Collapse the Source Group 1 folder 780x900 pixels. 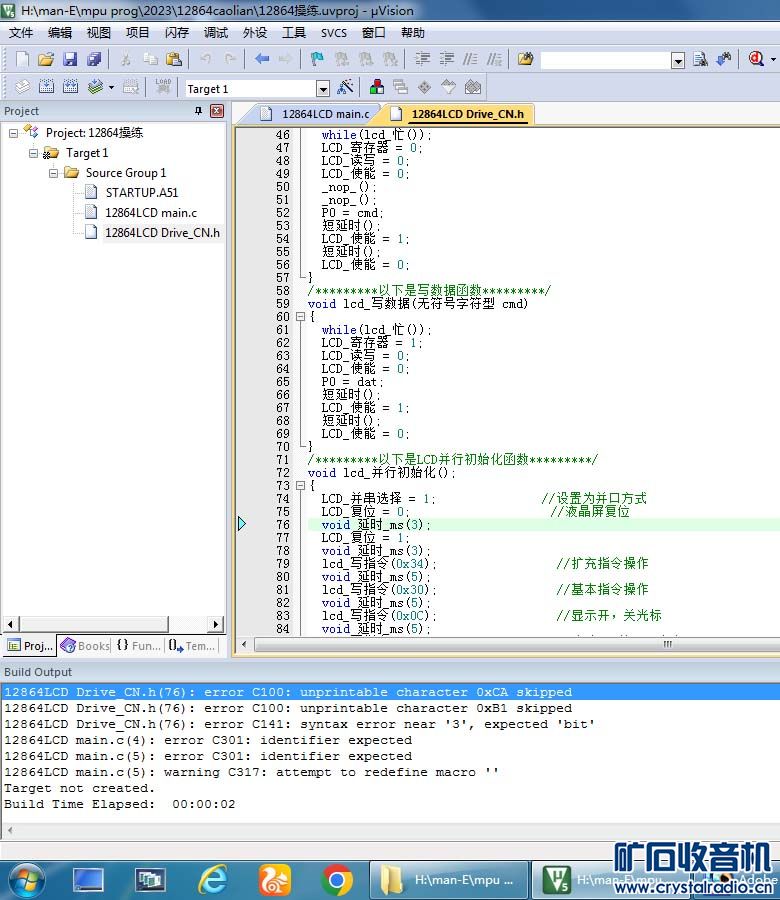pyautogui.click(x=54, y=173)
